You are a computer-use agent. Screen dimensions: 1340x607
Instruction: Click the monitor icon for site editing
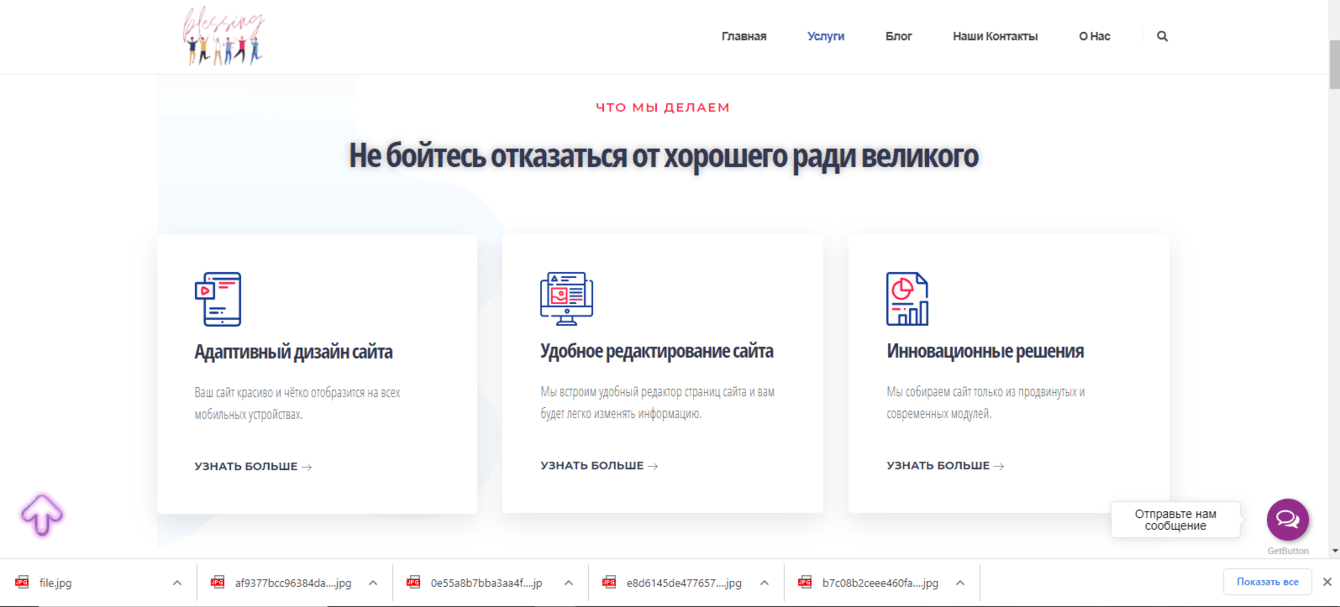pyautogui.click(x=566, y=298)
